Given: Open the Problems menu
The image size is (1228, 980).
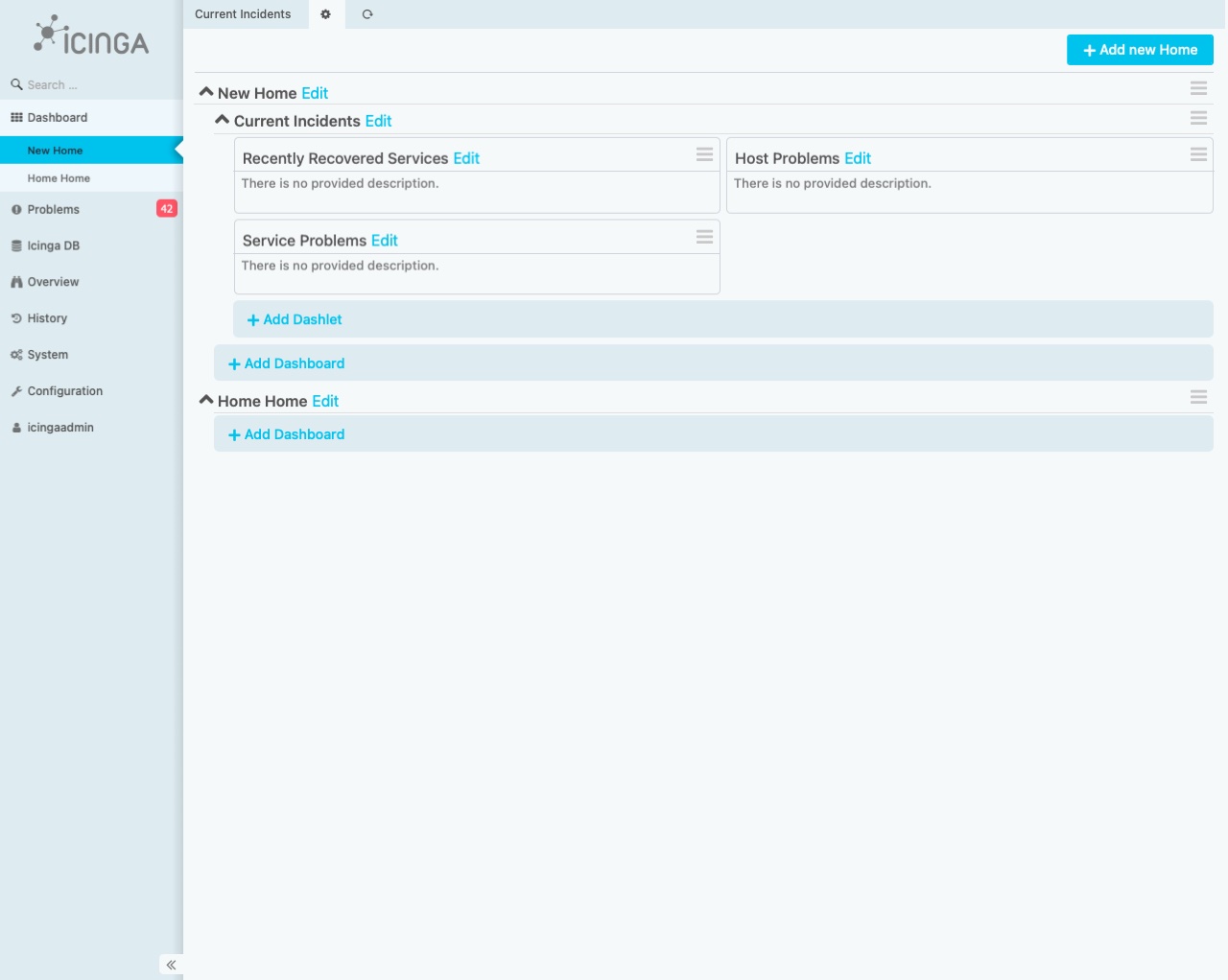Looking at the screenshot, I should [x=91, y=209].
